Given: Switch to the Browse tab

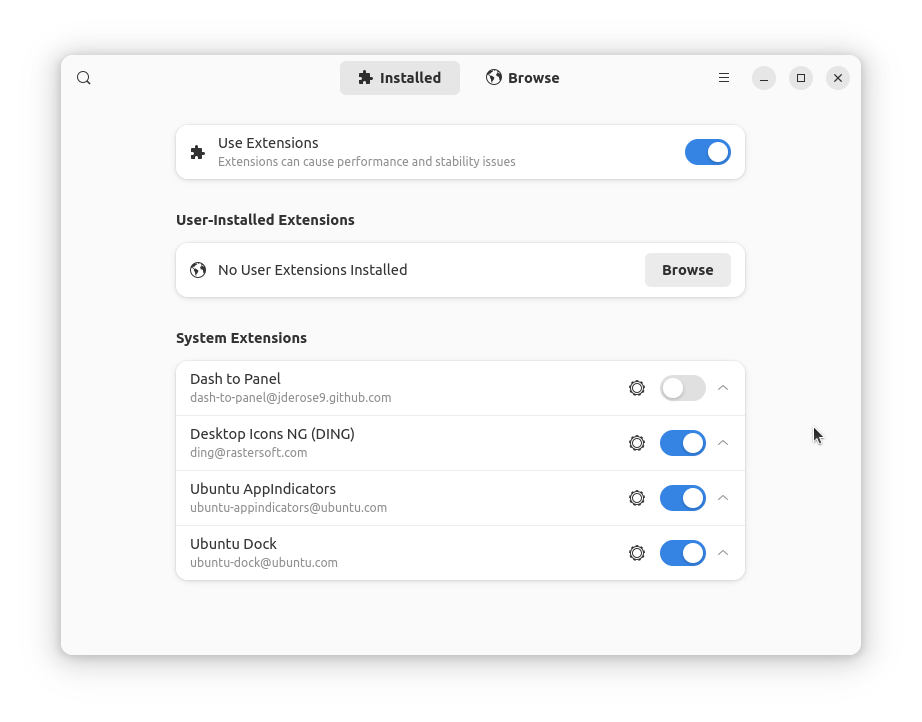Looking at the screenshot, I should pyautogui.click(x=523, y=78).
